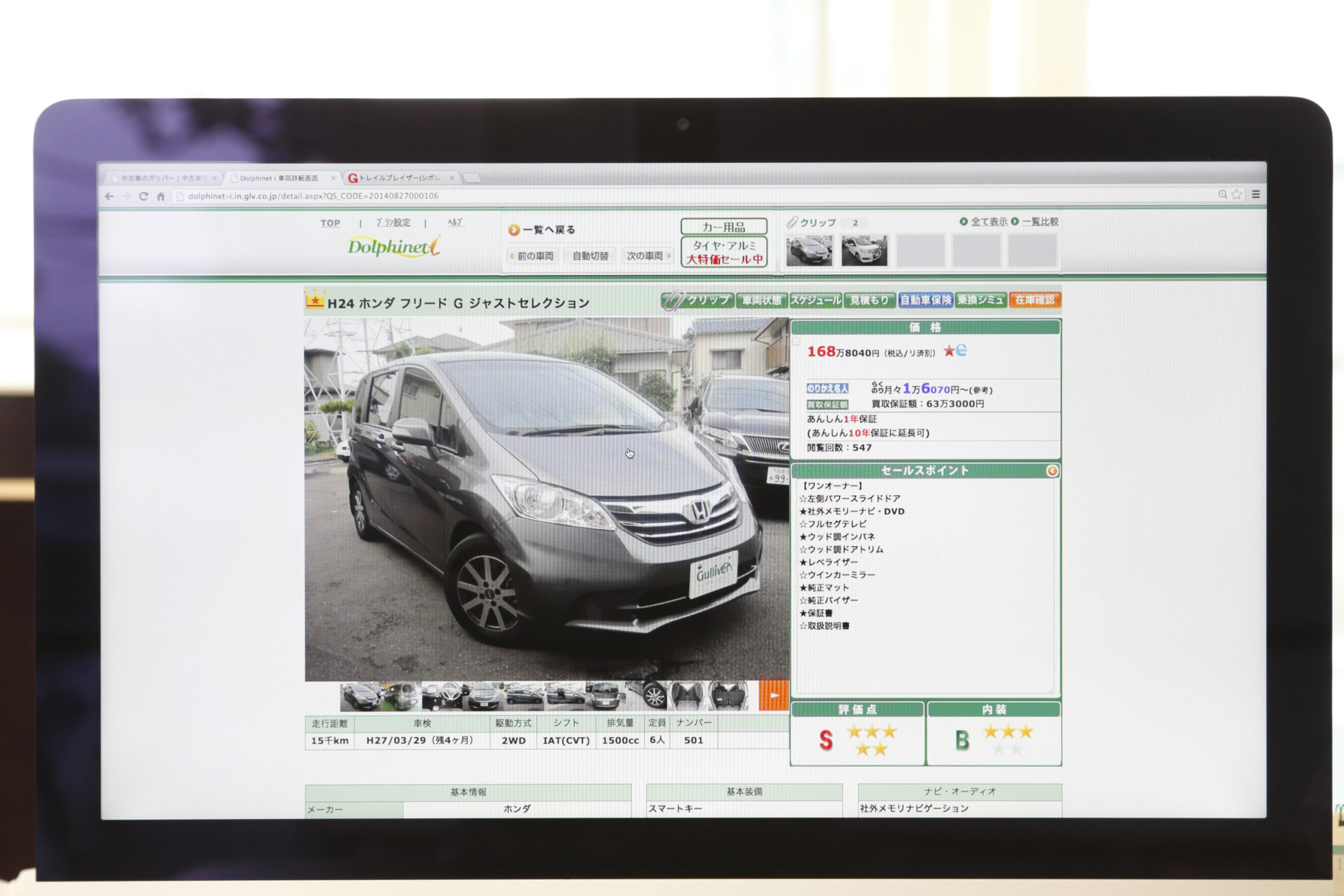
Task: Open the ヘルプ link
Action: (x=455, y=222)
